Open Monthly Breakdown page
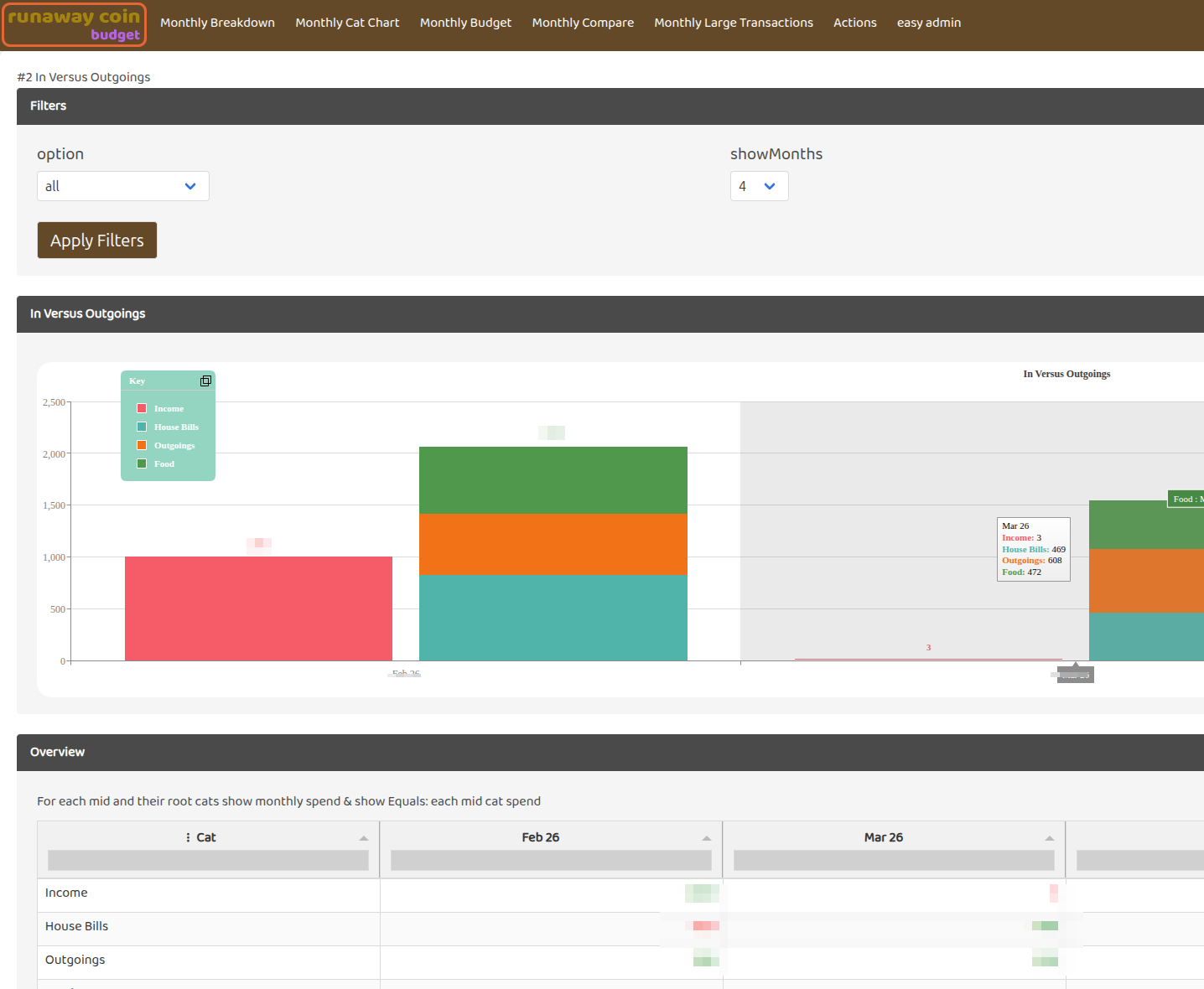The height and width of the screenshot is (989, 1204). click(218, 23)
